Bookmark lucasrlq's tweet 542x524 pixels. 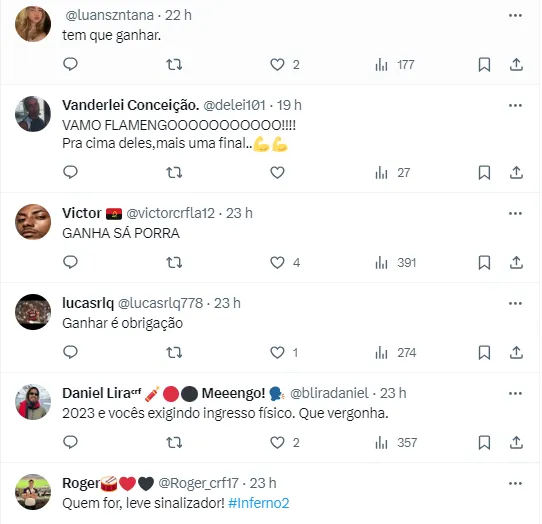click(x=484, y=353)
